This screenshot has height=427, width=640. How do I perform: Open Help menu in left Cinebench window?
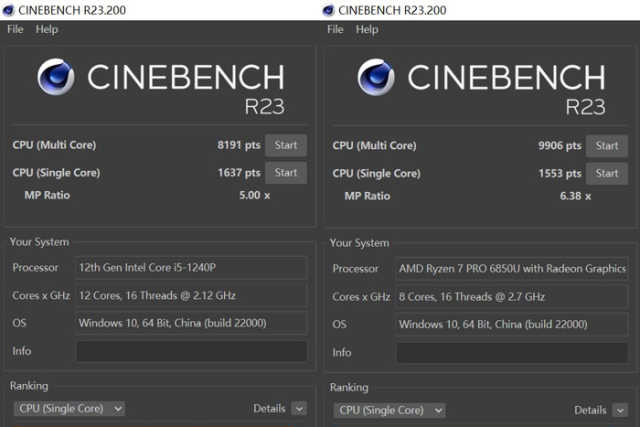tap(47, 29)
